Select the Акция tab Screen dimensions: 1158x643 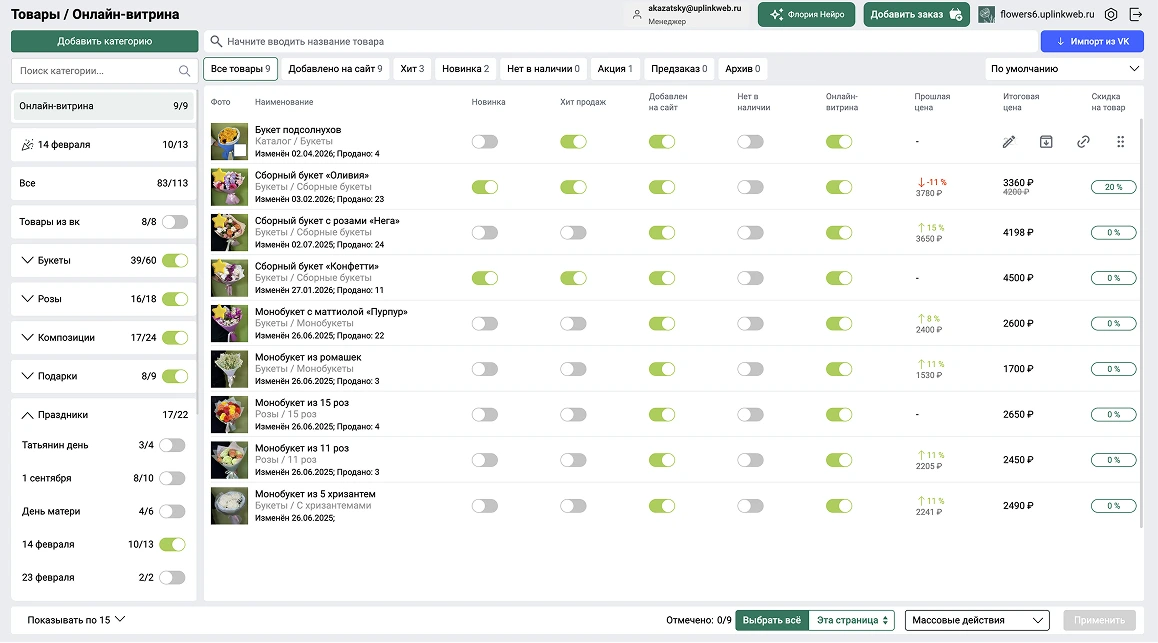pyautogui.click(x=614, y=69)
